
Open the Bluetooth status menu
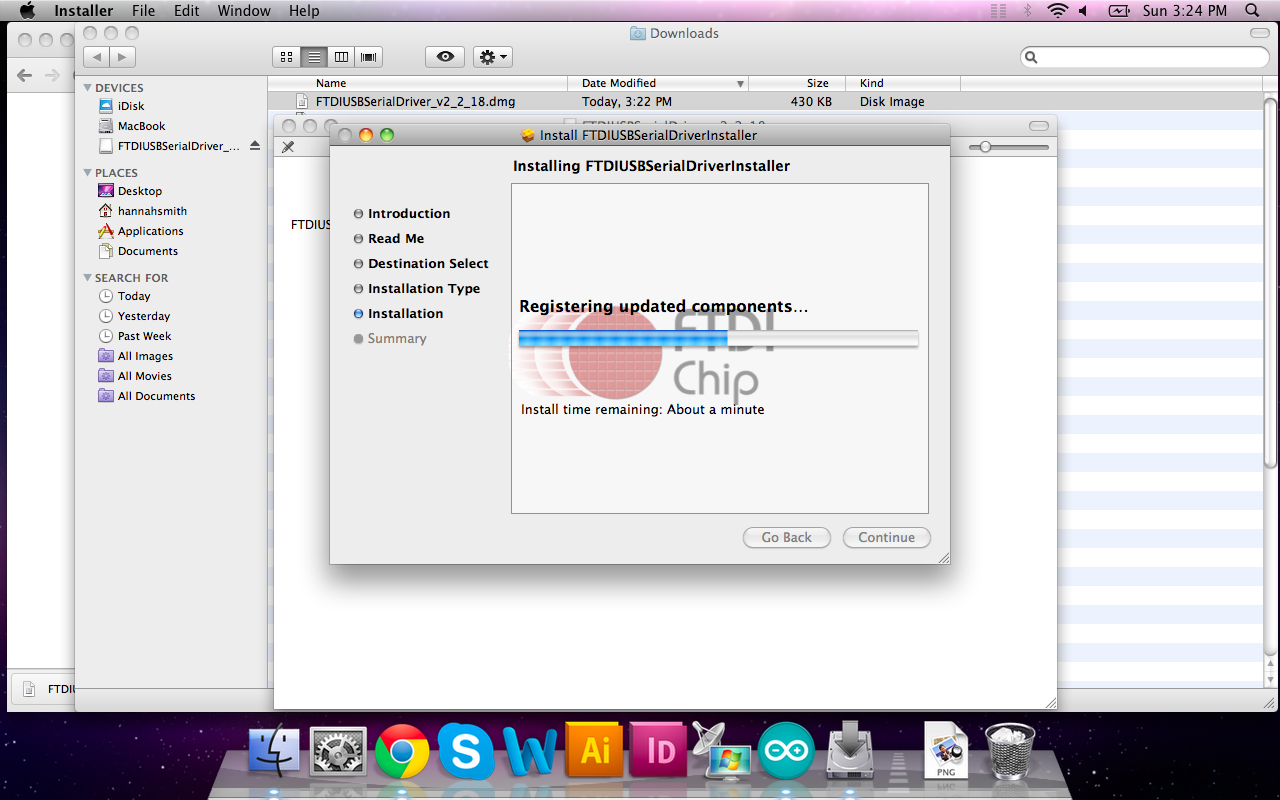pos(1027,11)
